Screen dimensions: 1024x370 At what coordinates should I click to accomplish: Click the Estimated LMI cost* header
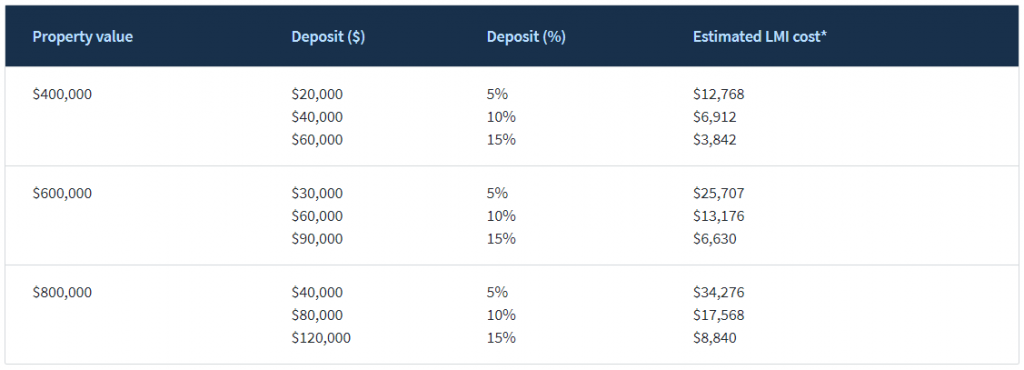click(x=760, y=37)
